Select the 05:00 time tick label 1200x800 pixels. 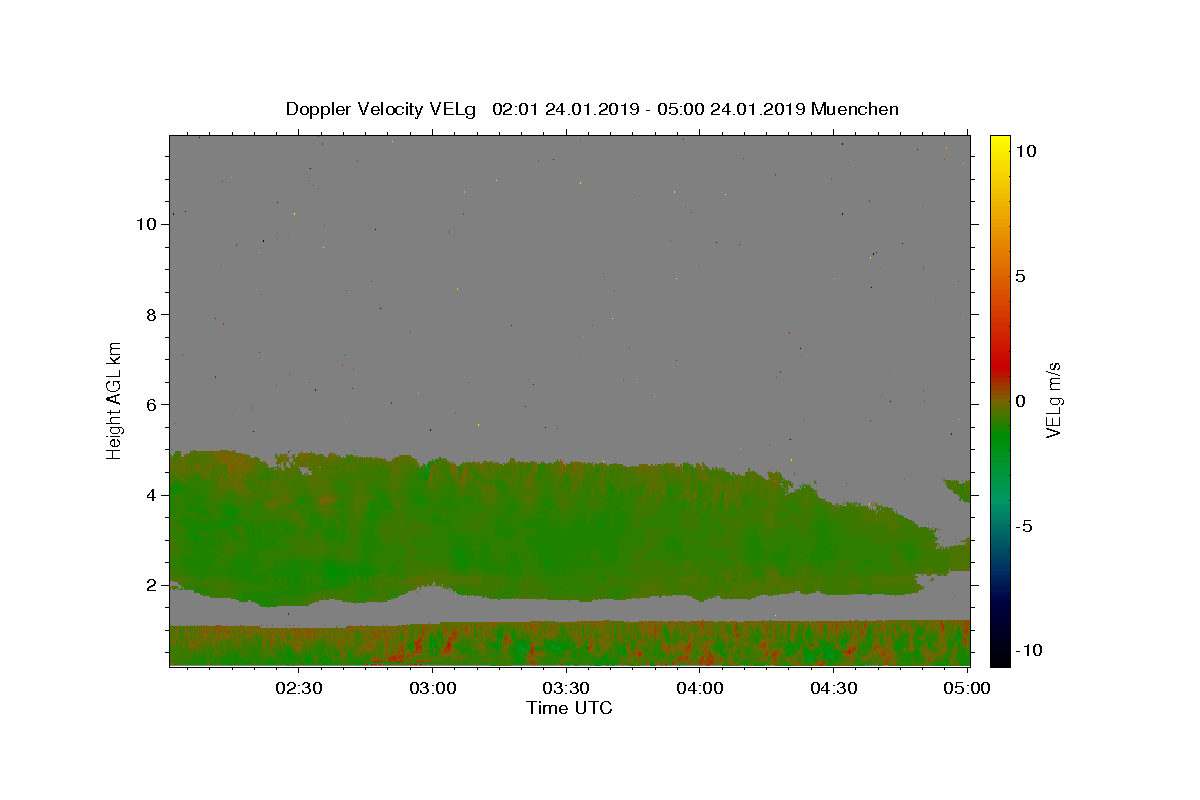[x=967, y=688]
